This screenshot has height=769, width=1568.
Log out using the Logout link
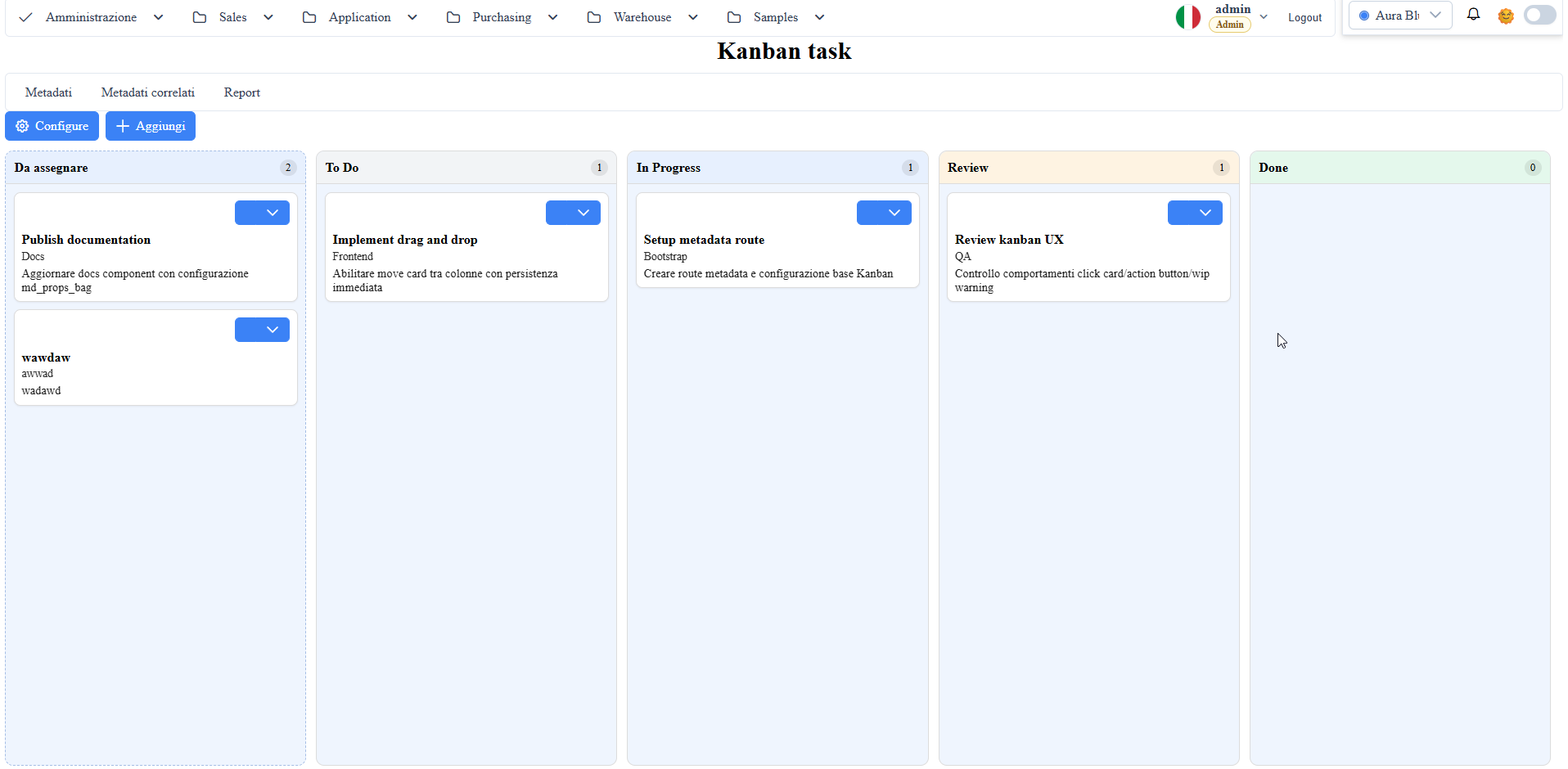(x=1304, y=17)
